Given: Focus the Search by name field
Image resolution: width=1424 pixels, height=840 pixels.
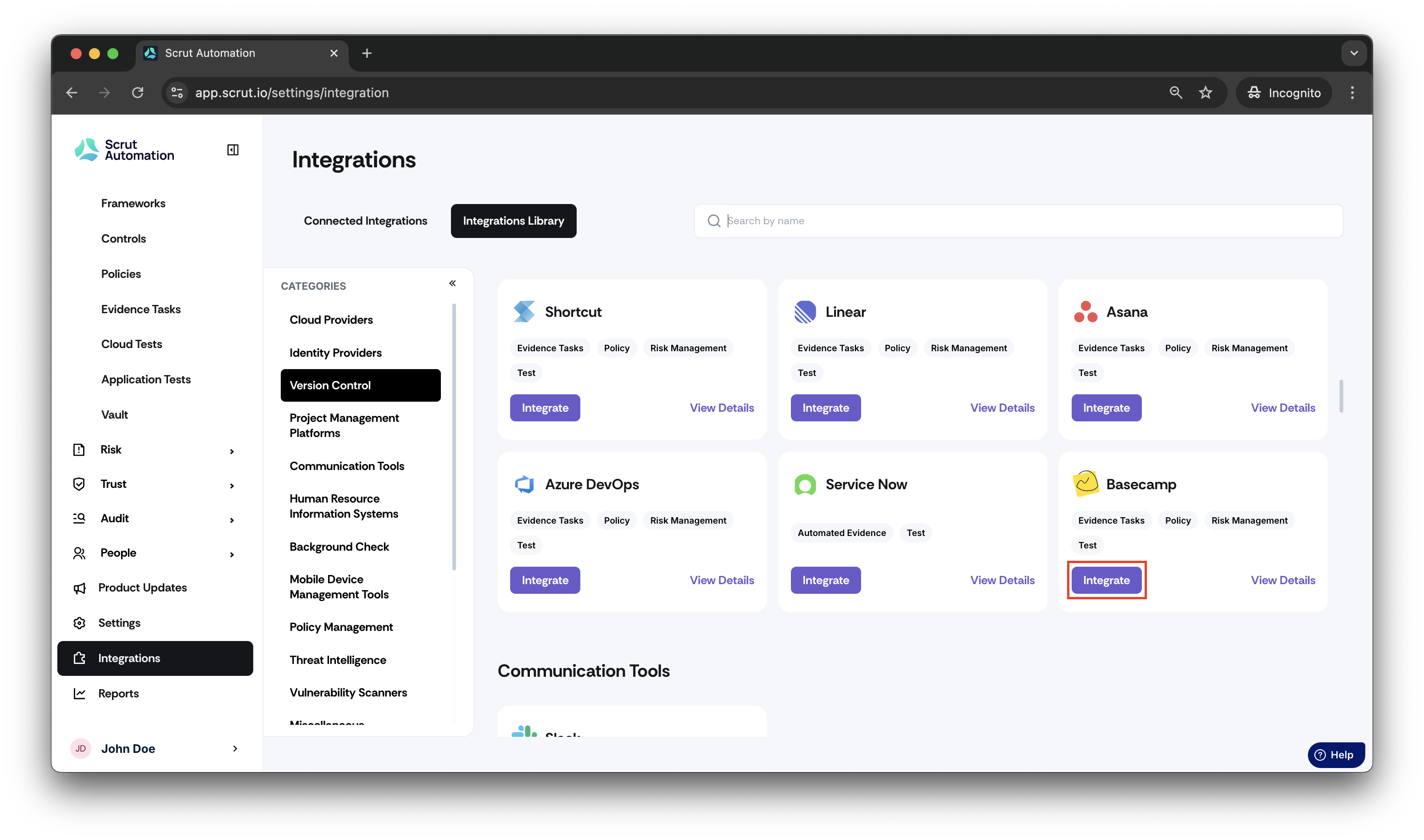Looking at the screenshot, I should [1018, 221].
